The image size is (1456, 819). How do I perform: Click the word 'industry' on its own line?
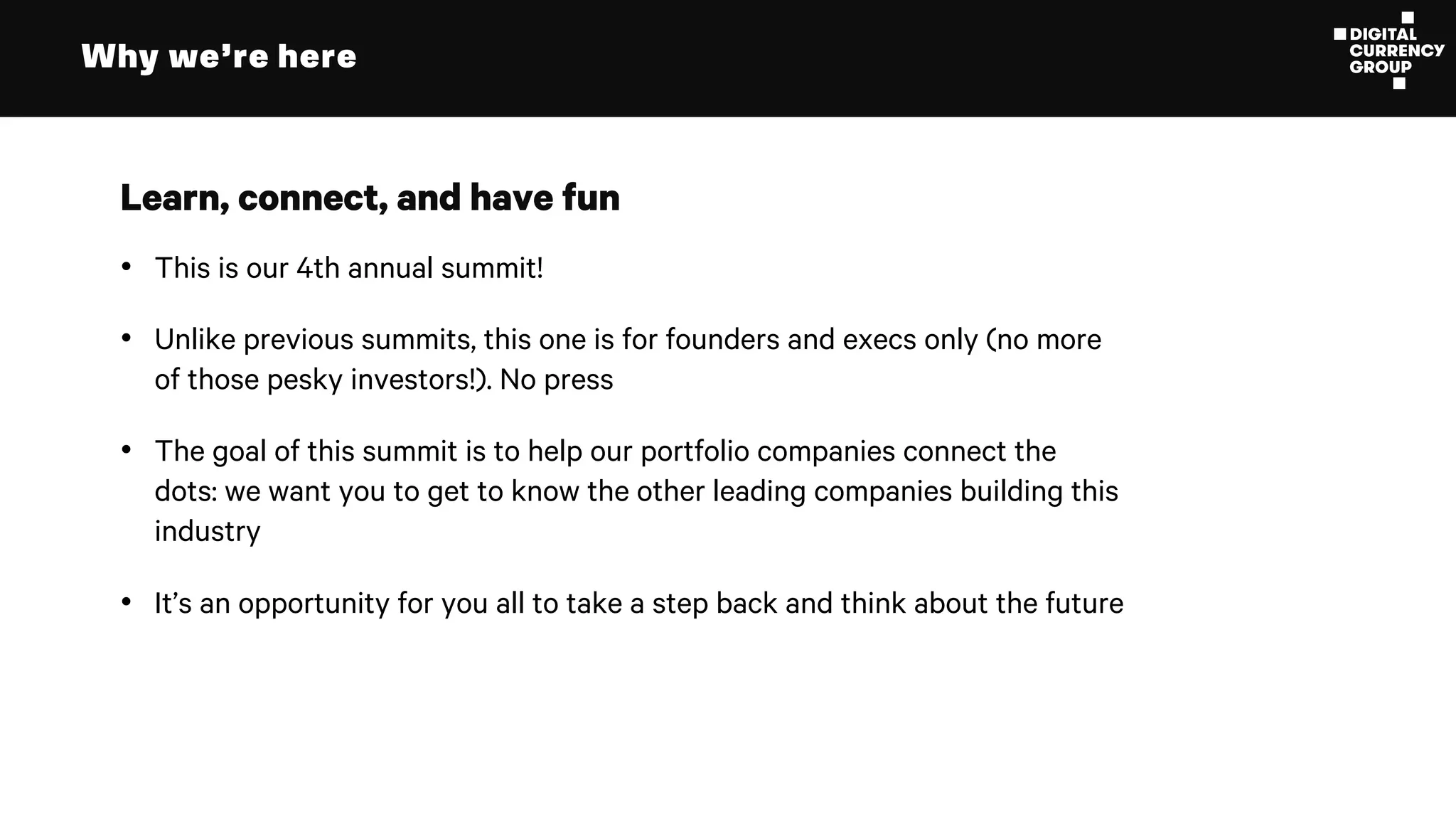[207, 532]
